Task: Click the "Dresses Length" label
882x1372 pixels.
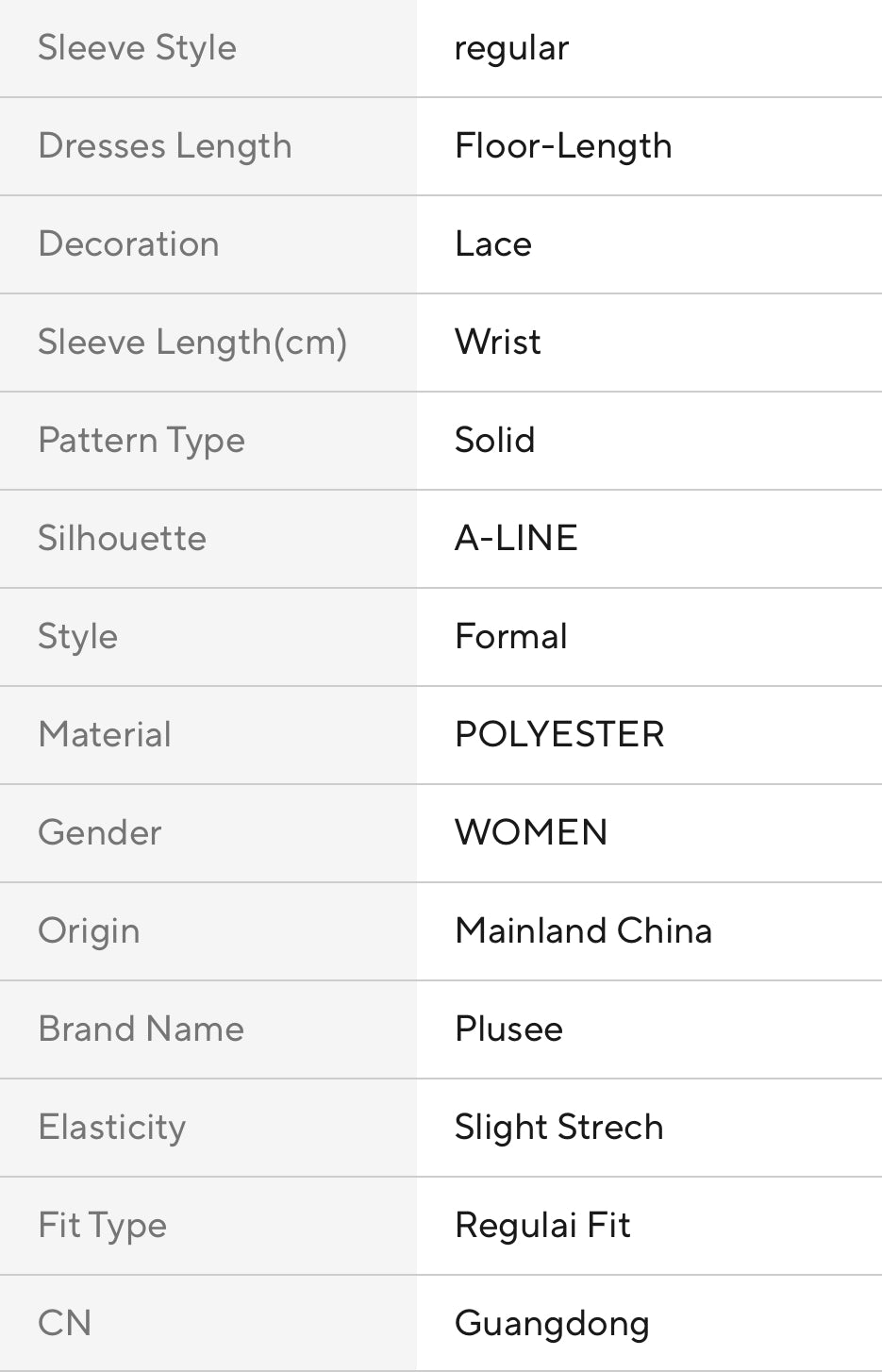Action: 165,146
